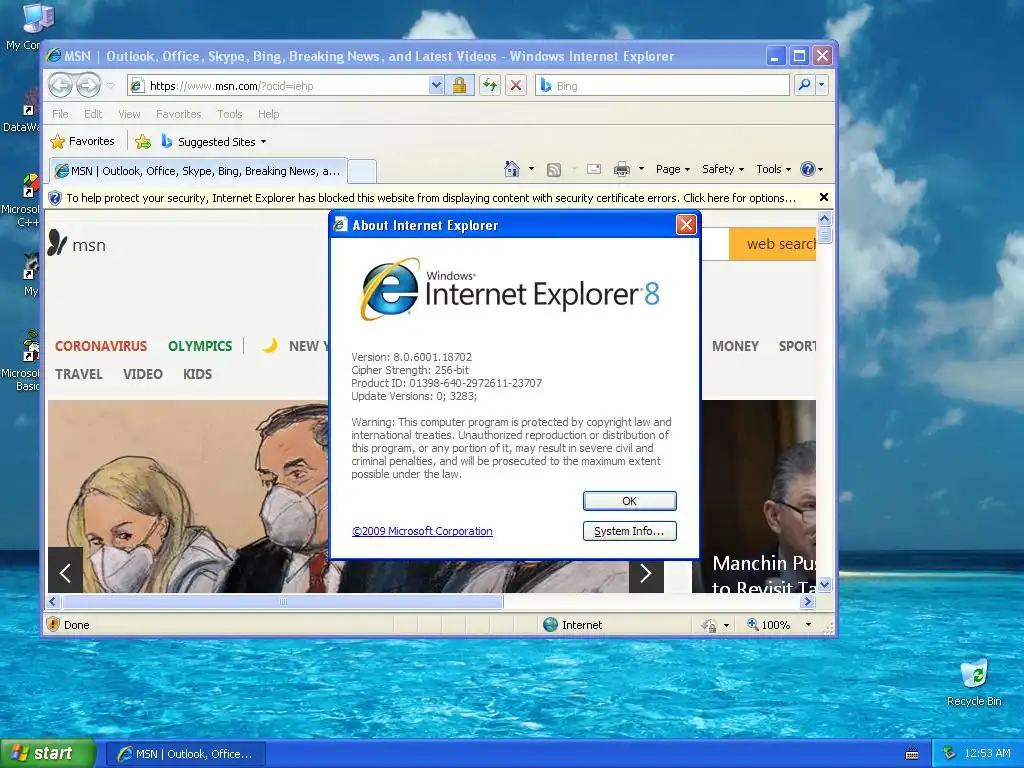The image size is (1024, 768).
Task: Open the MONEY section link
Action: tap(735, 346)
